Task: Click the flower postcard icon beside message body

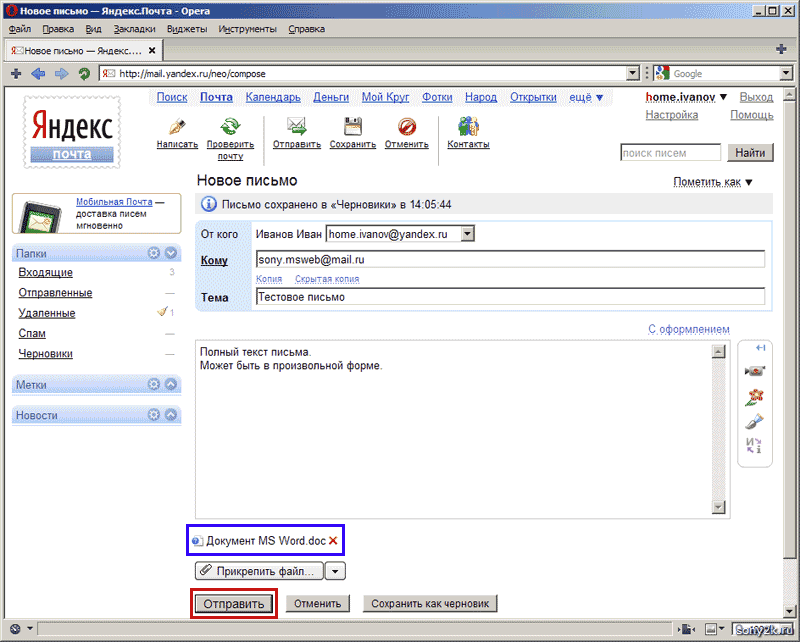Action: pyautogui.click(x=755, y=397)
